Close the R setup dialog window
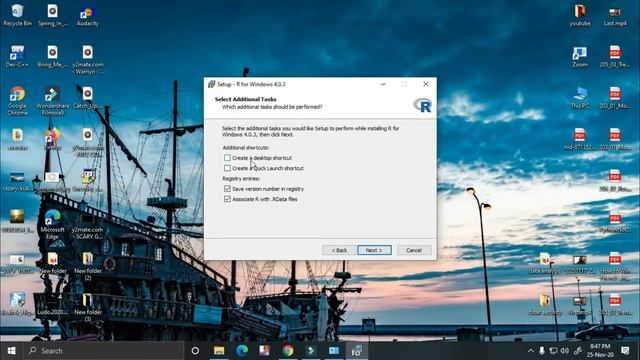This screenshot has width=640, height=360. [x=426, y=84]
